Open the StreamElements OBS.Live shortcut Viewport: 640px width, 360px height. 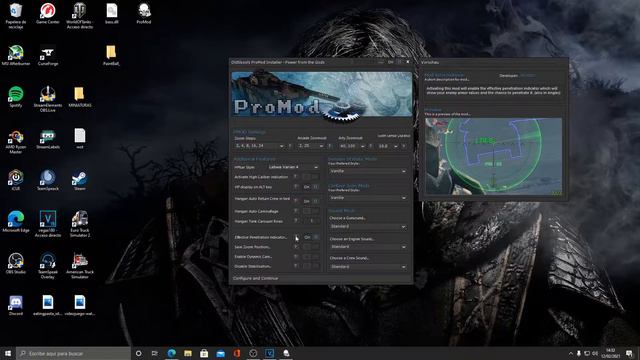click(x=48, y=99)
